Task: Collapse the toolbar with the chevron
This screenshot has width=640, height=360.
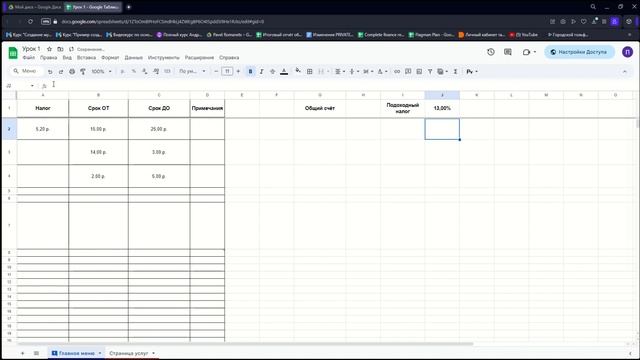Action: point(624,71)
